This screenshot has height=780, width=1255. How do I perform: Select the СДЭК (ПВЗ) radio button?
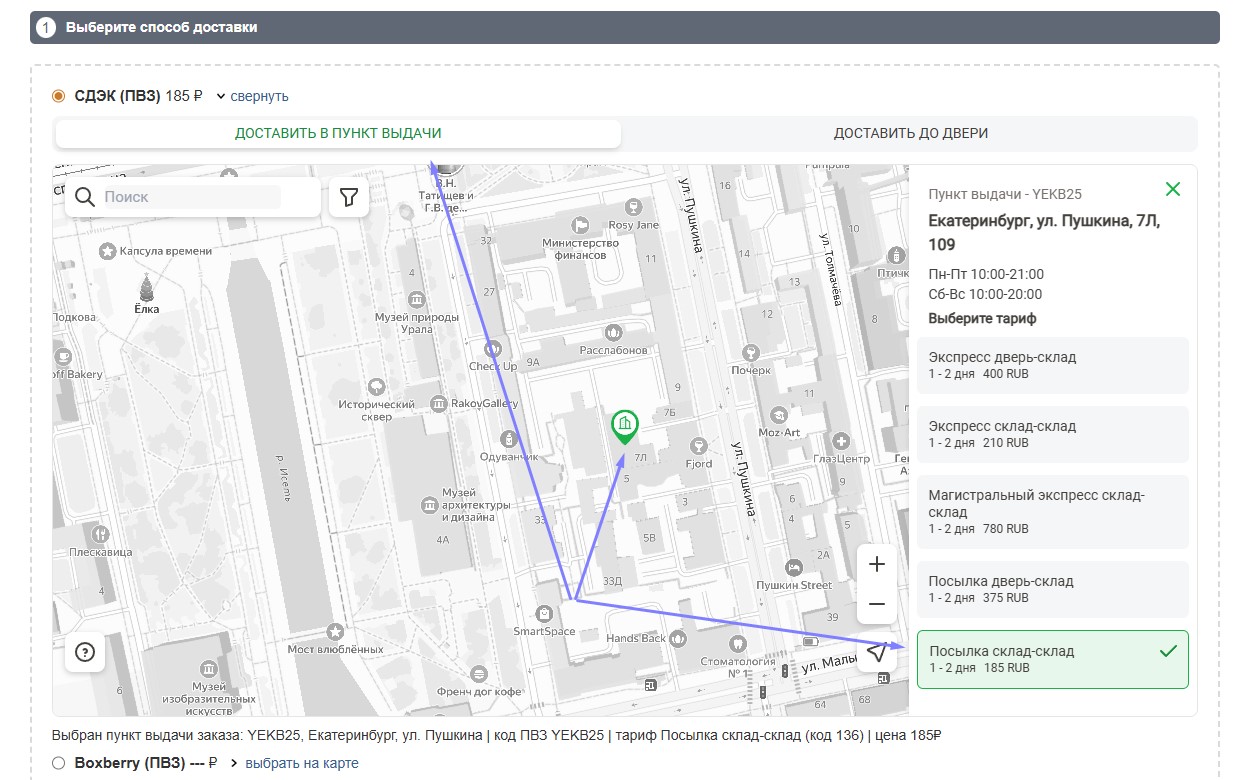pyautogui.click(x=58, y=96)
